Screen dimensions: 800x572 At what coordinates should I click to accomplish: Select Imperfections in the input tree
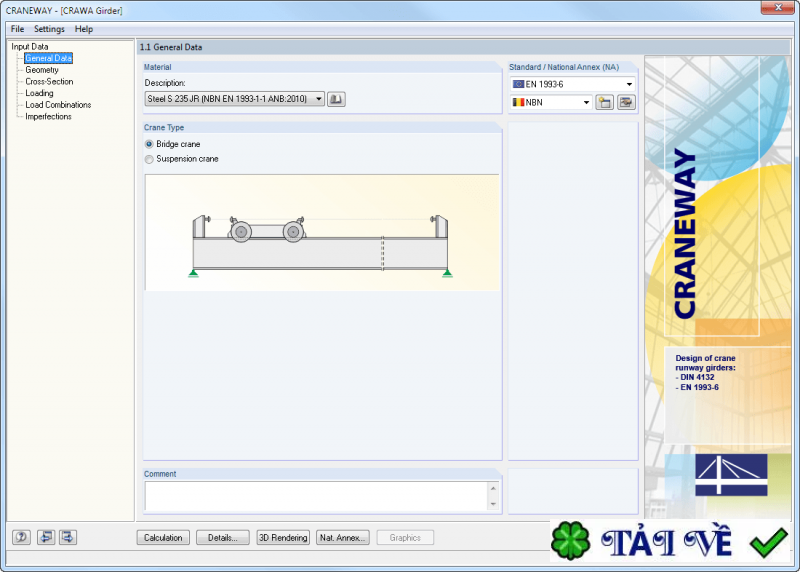coord(48,116)
